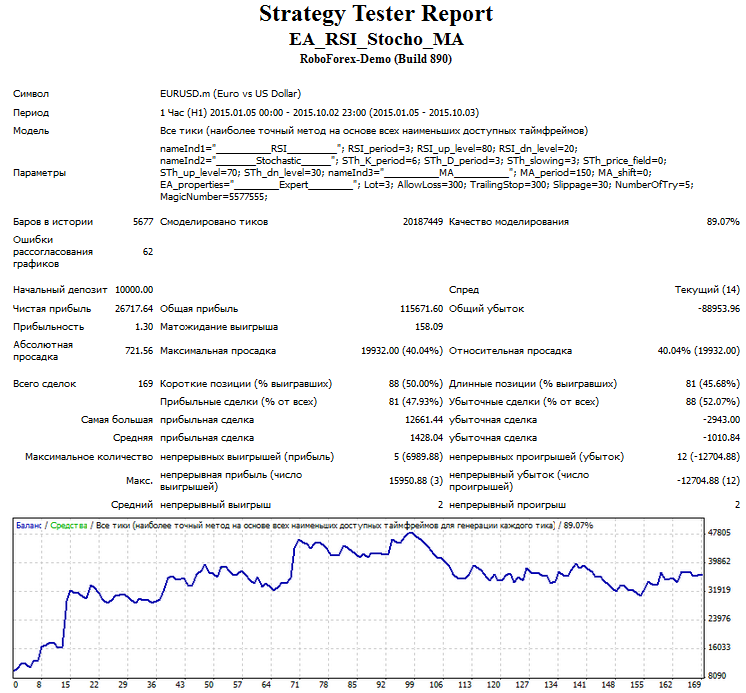
Task: Click the 'Максимальная просадка' label
Action: 218,351
